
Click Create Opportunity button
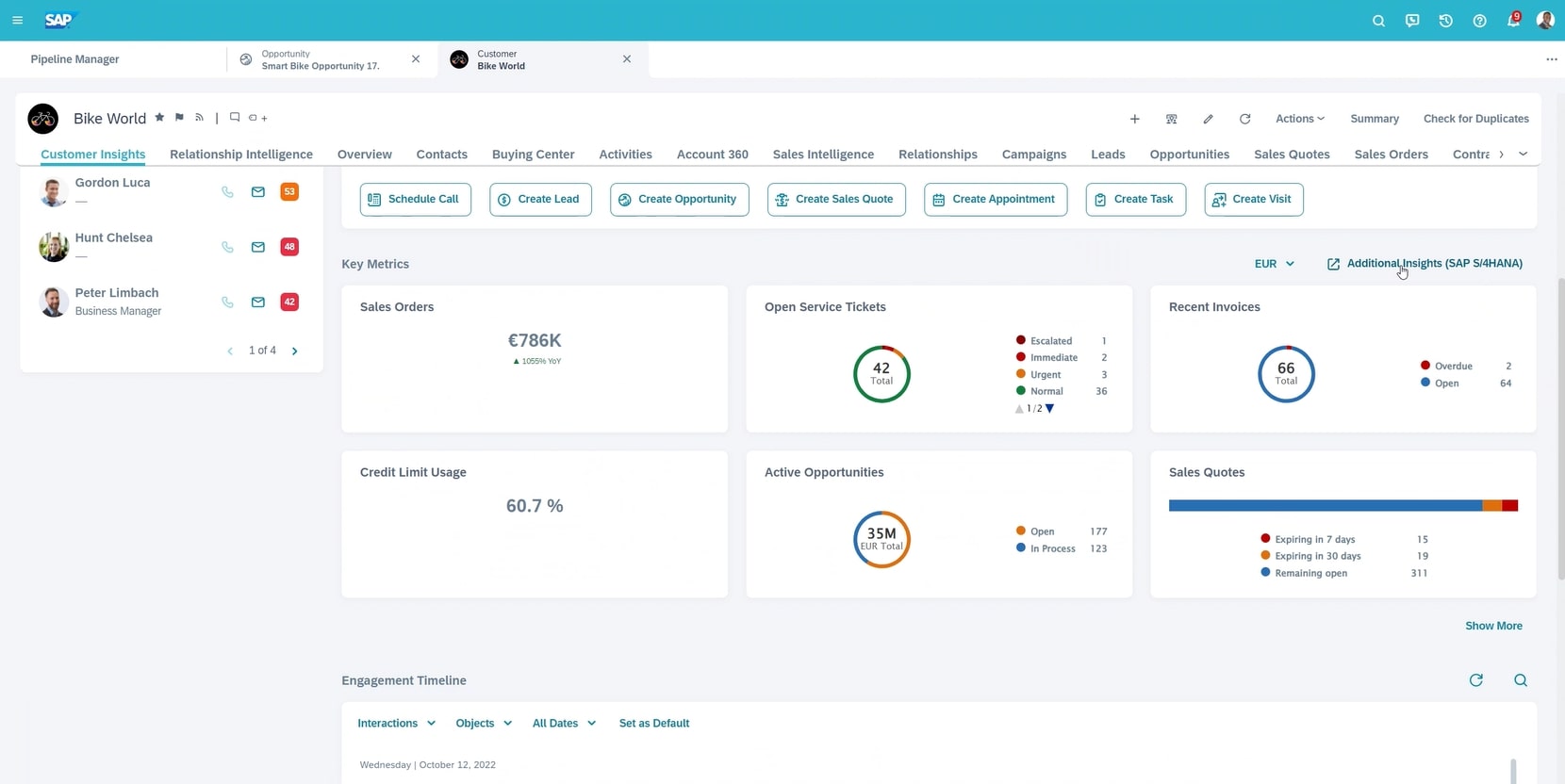(680, 200)
